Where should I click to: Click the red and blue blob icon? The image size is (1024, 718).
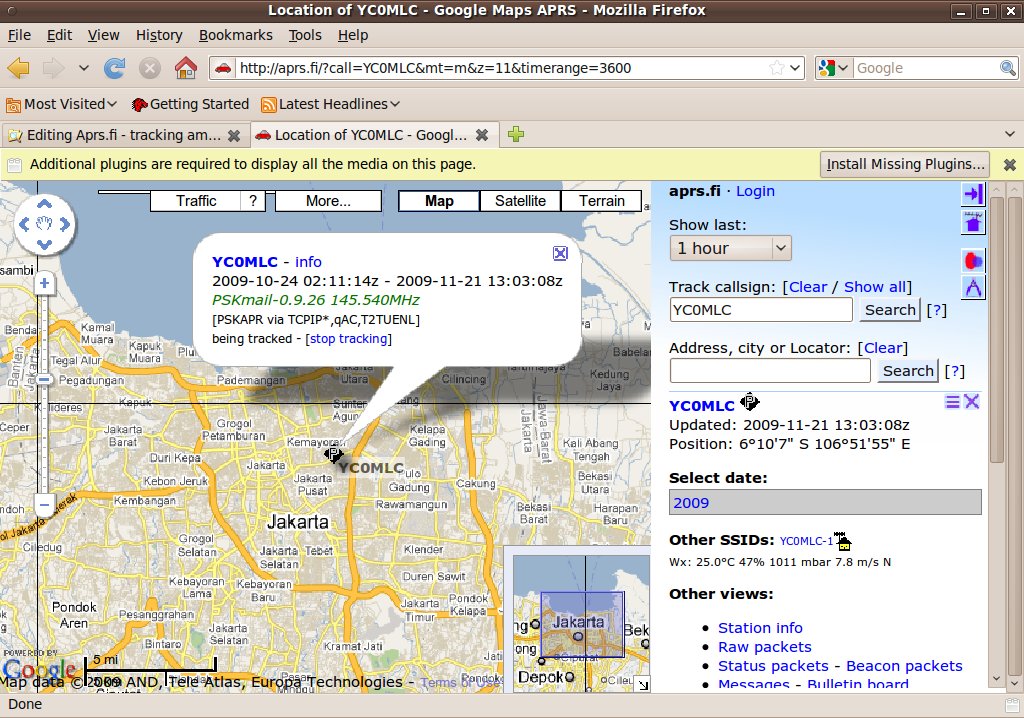(x=973, y=260)
